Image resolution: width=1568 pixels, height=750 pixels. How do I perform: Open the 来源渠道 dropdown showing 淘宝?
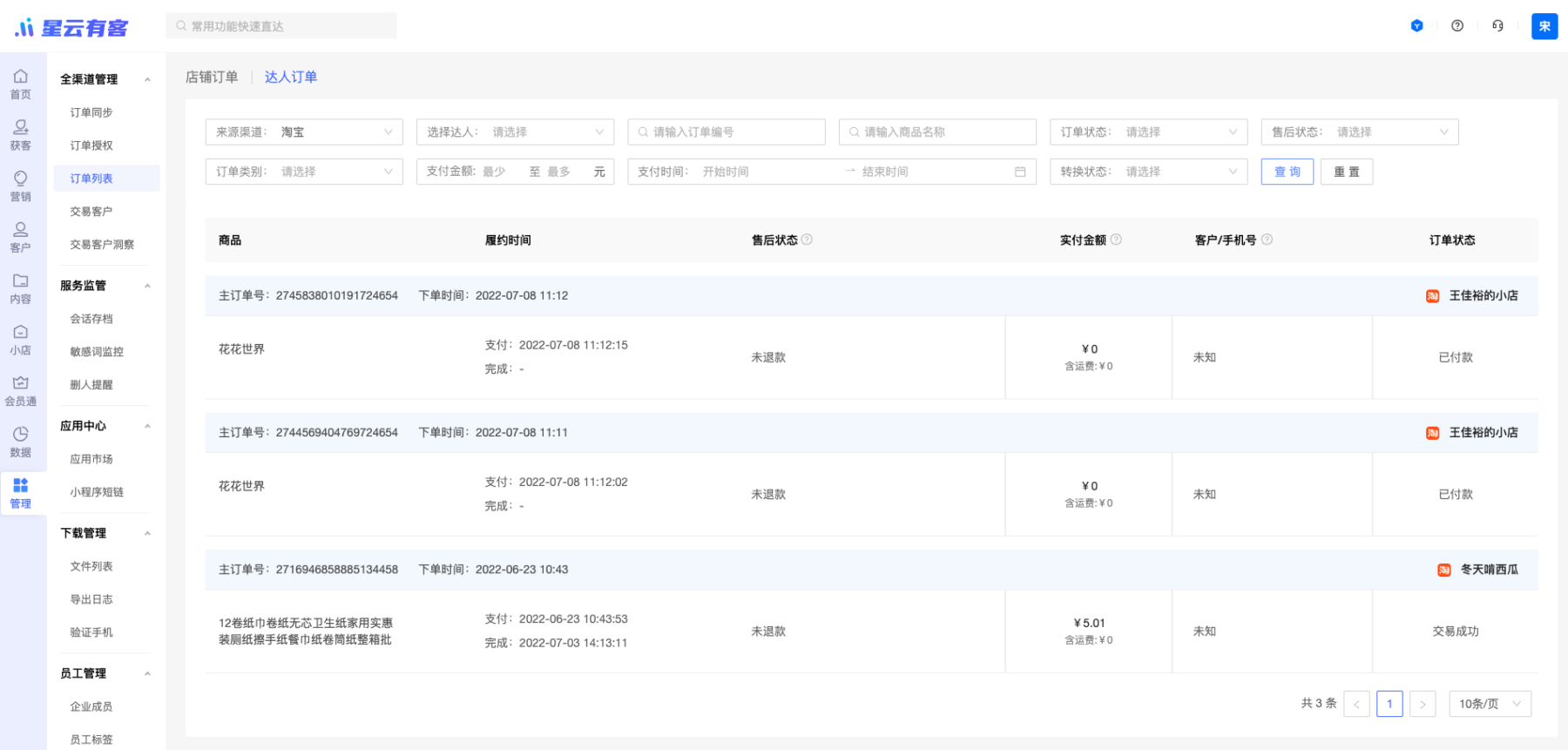click(x=304, y=132)
